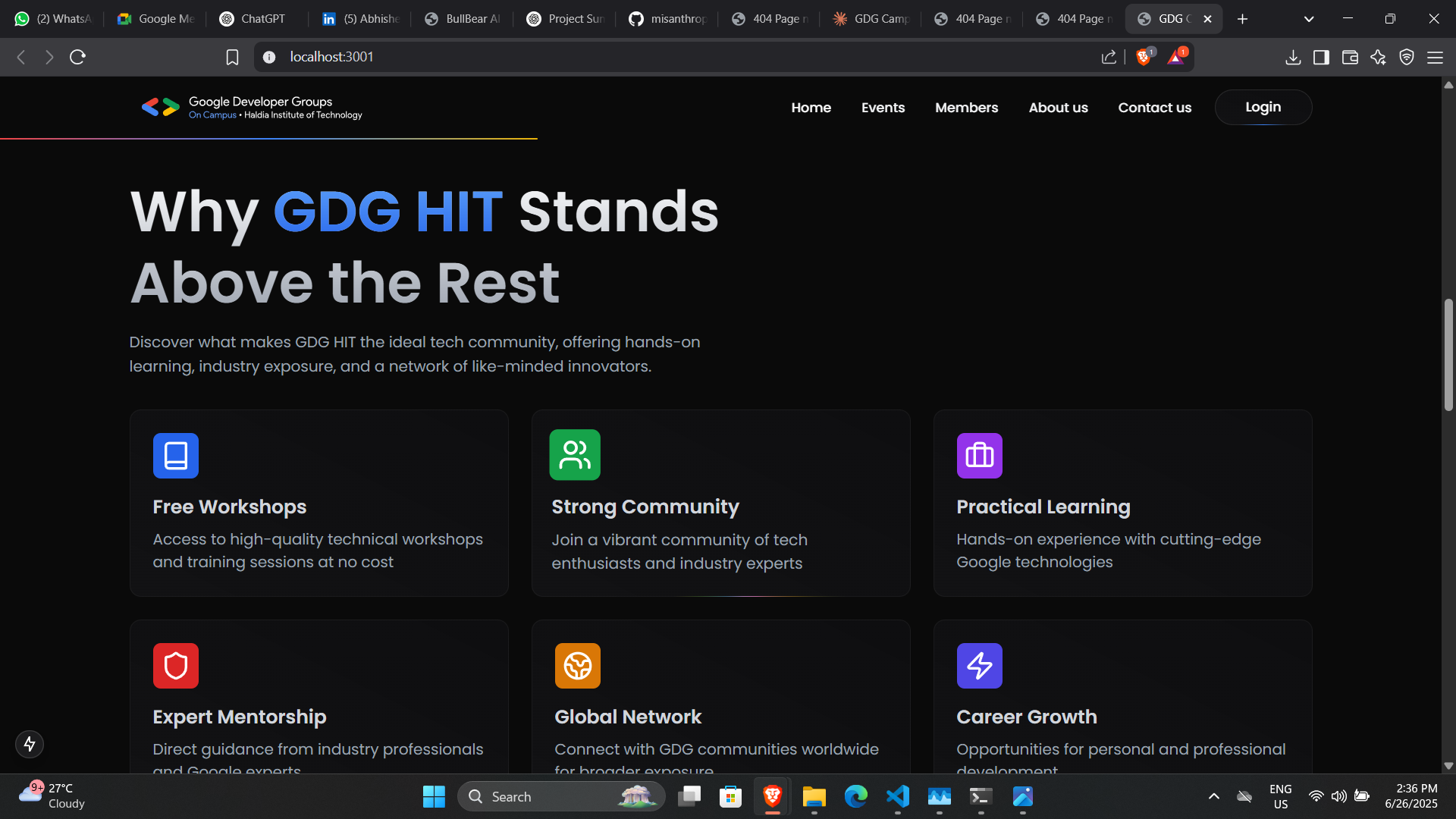
Task: Open Microsoft Store from taskbar
Action: [731, 796]
